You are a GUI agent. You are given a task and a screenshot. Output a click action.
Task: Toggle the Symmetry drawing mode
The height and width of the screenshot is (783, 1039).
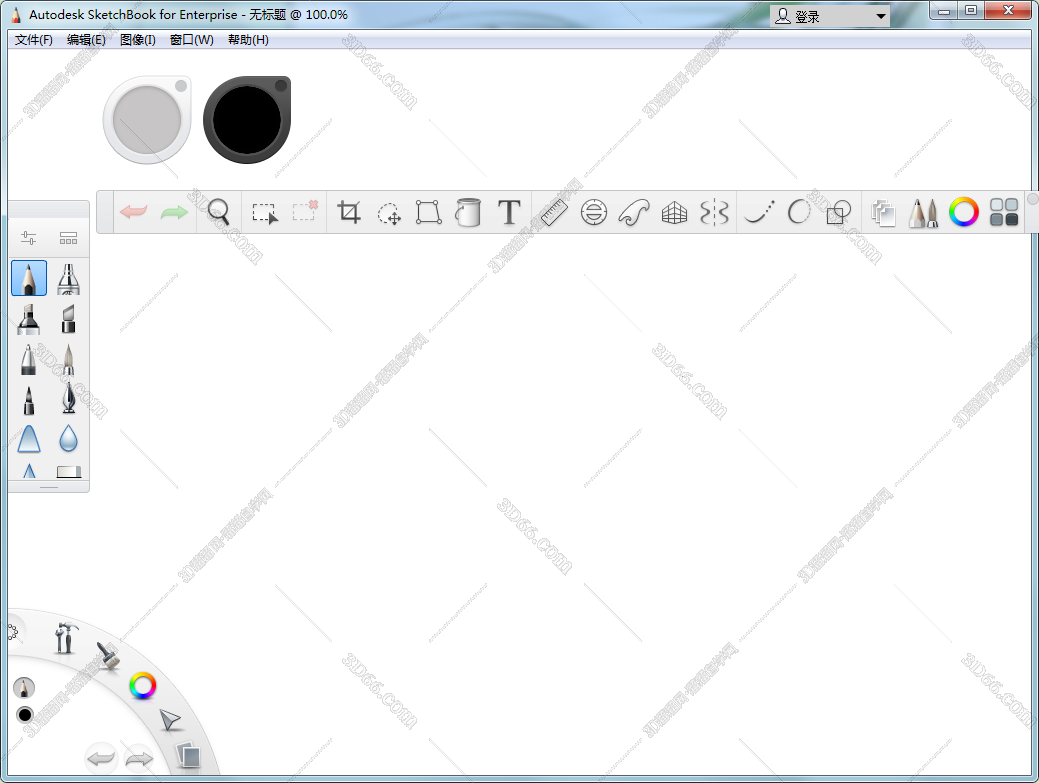714,212
